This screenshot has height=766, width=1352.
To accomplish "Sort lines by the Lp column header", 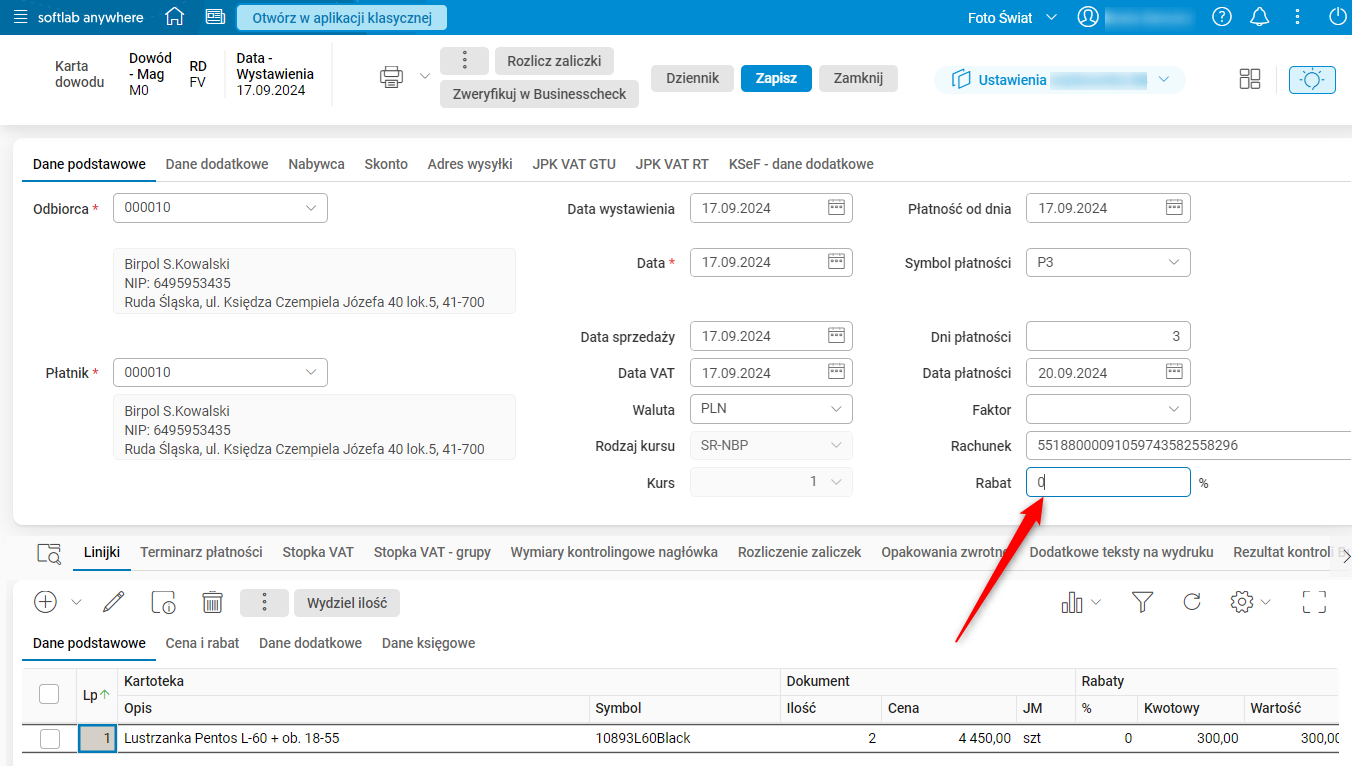I will coord(97,695).
